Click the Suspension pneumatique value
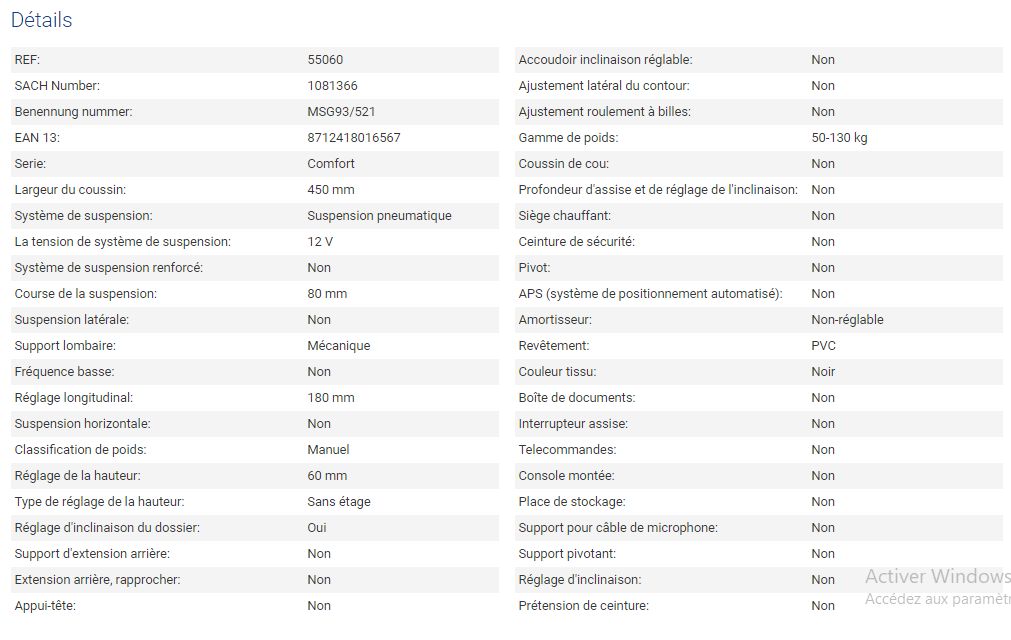1011x640 pixels. coord(379,216)
